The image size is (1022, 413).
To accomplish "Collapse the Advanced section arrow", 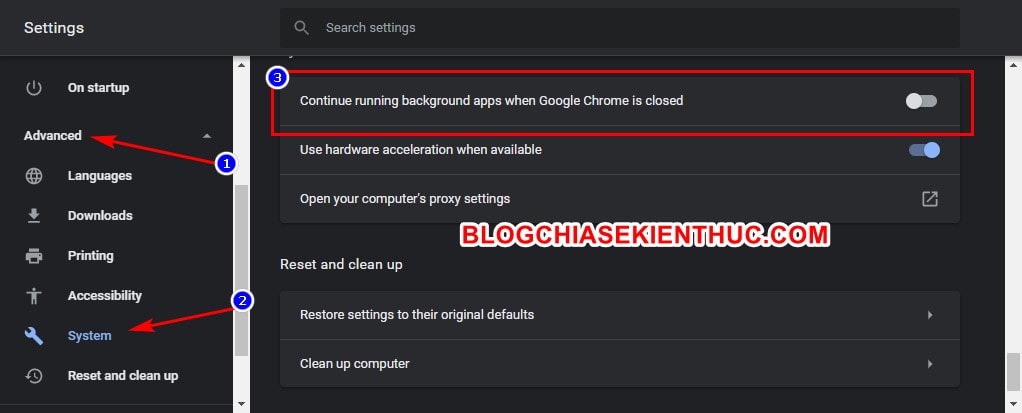I will pyautogui.click(x=207, y=135).
